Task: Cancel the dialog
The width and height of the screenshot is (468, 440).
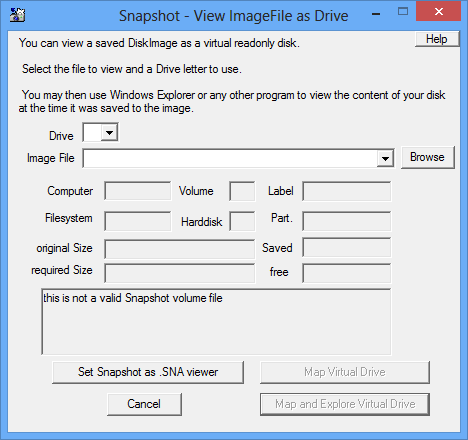Action: tap(144, 404)
